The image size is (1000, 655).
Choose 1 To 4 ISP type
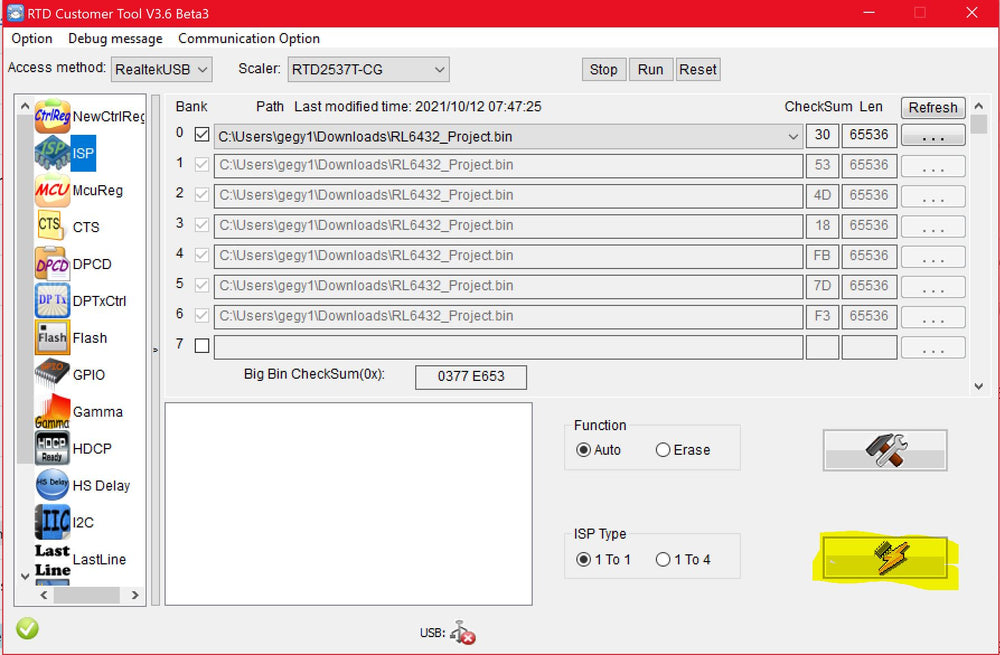coord(661,560)
